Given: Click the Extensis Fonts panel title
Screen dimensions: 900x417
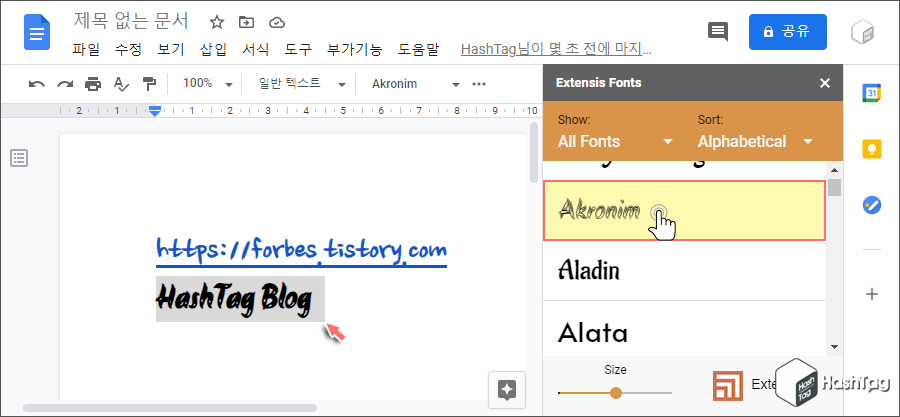Looking at the screenshot, I should pyautogui.click(x=598, y=83).
